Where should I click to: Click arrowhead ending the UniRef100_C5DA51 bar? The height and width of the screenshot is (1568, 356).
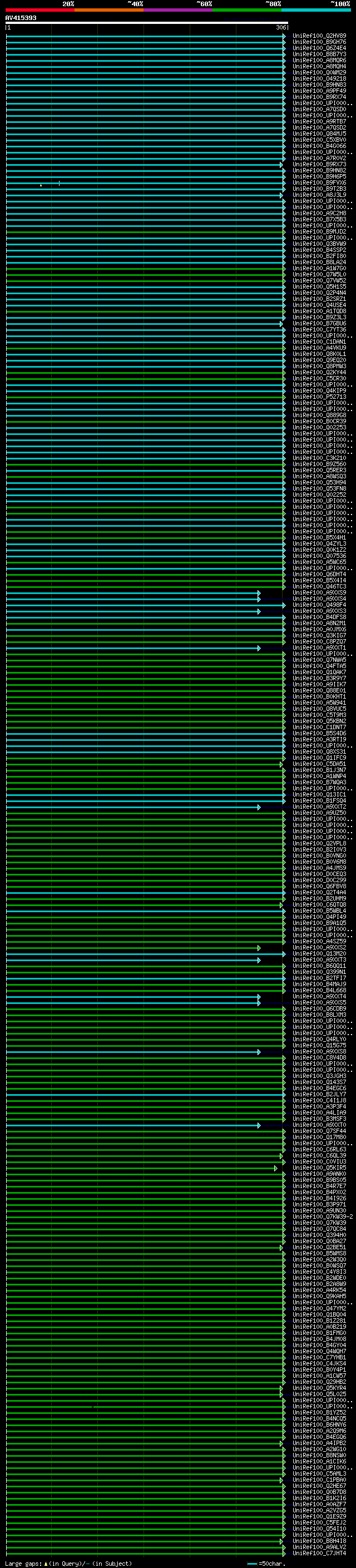[281, 764]
